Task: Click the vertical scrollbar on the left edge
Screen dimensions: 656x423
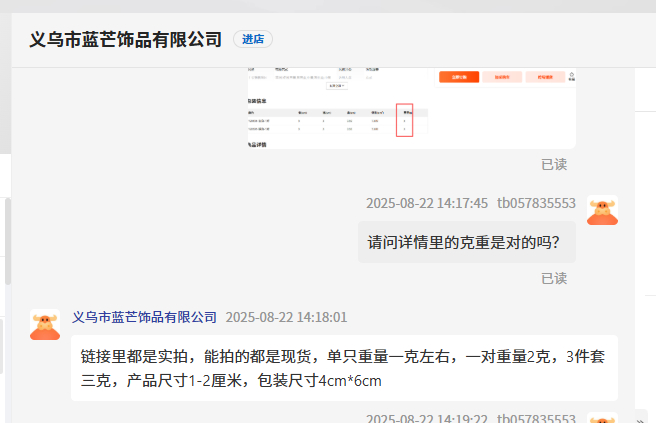Action: 8,240
